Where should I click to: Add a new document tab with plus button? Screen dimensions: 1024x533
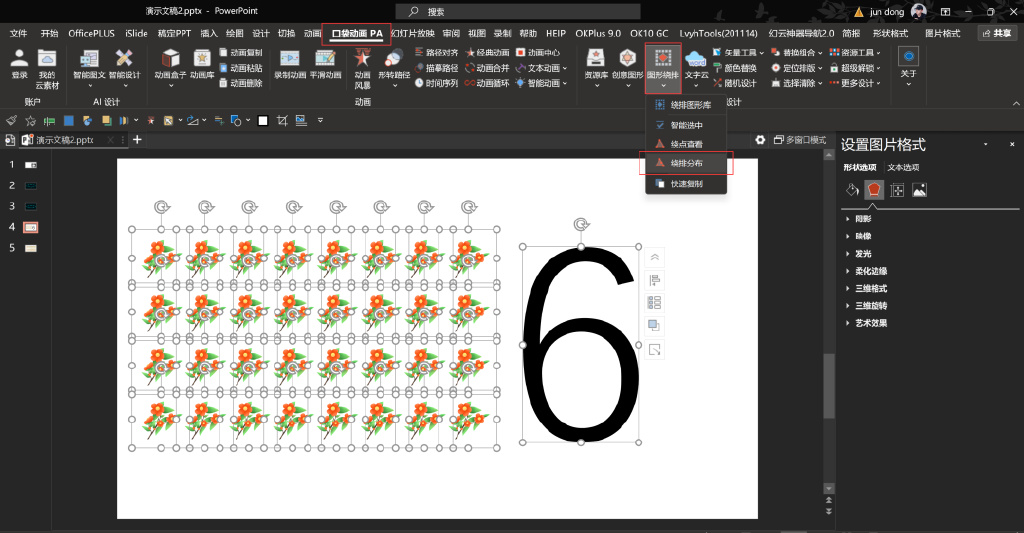coord(137,140)
